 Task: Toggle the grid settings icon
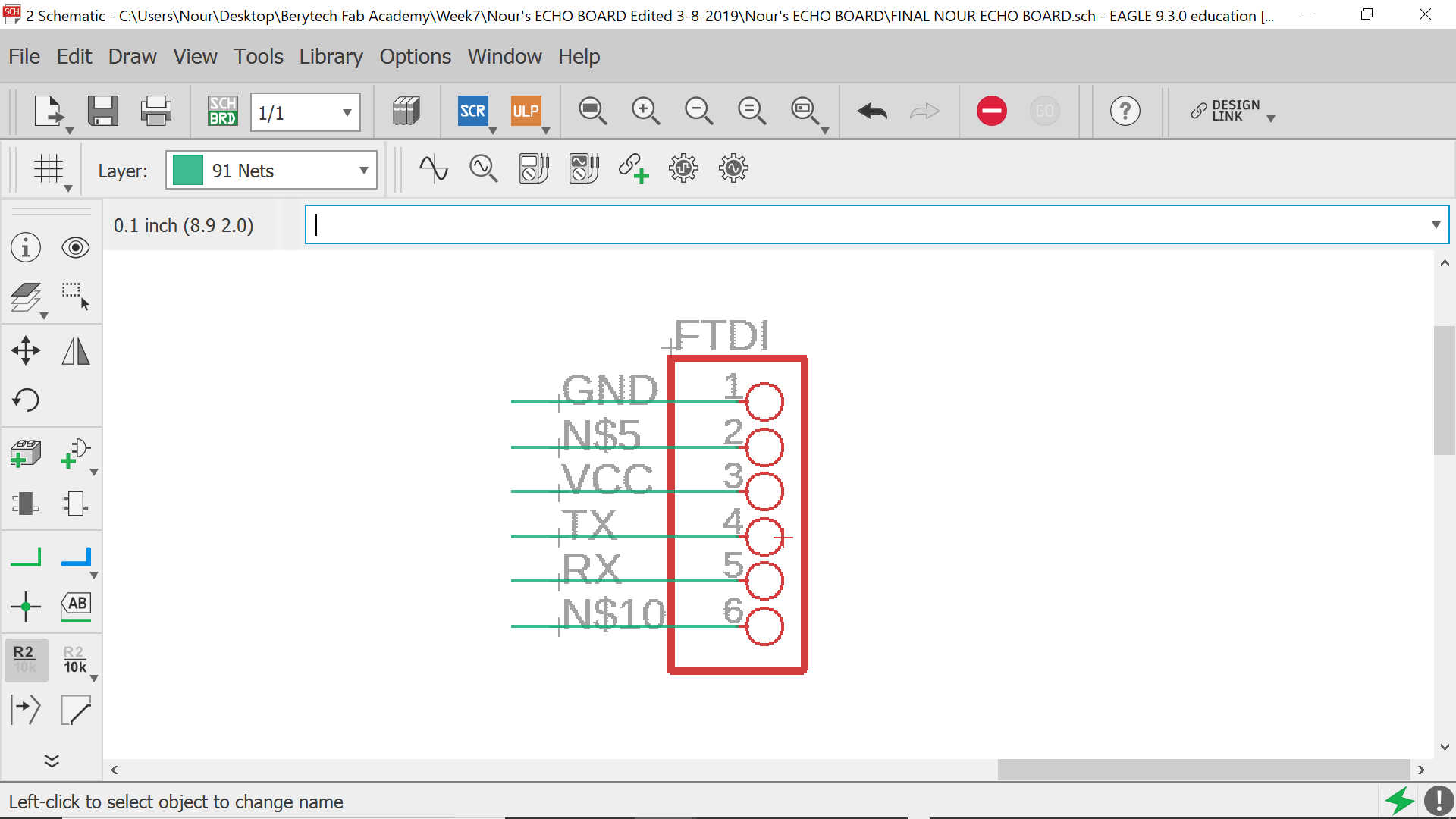49,168
